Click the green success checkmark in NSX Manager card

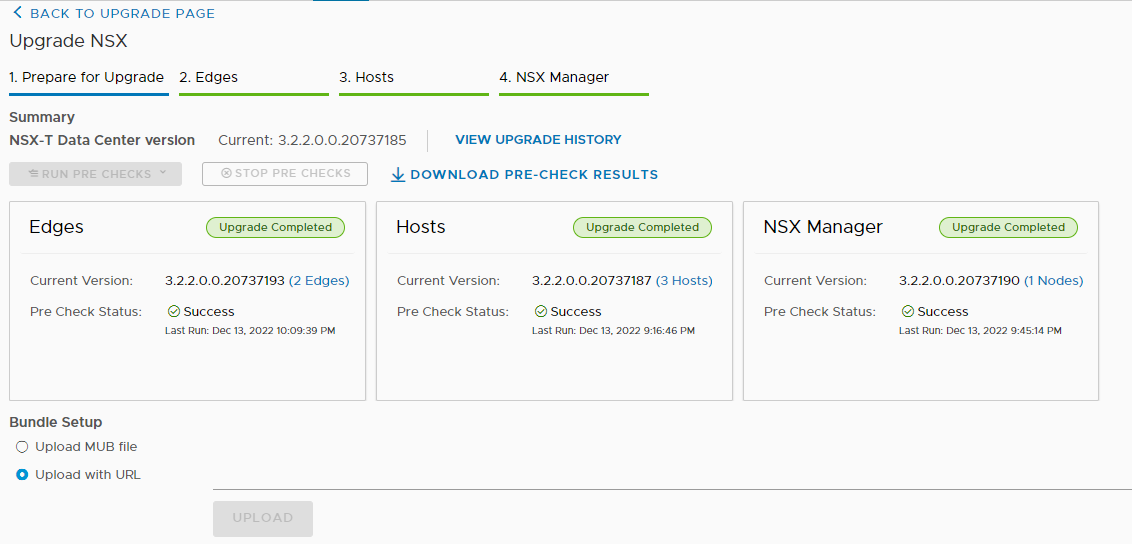click(908, 312)
